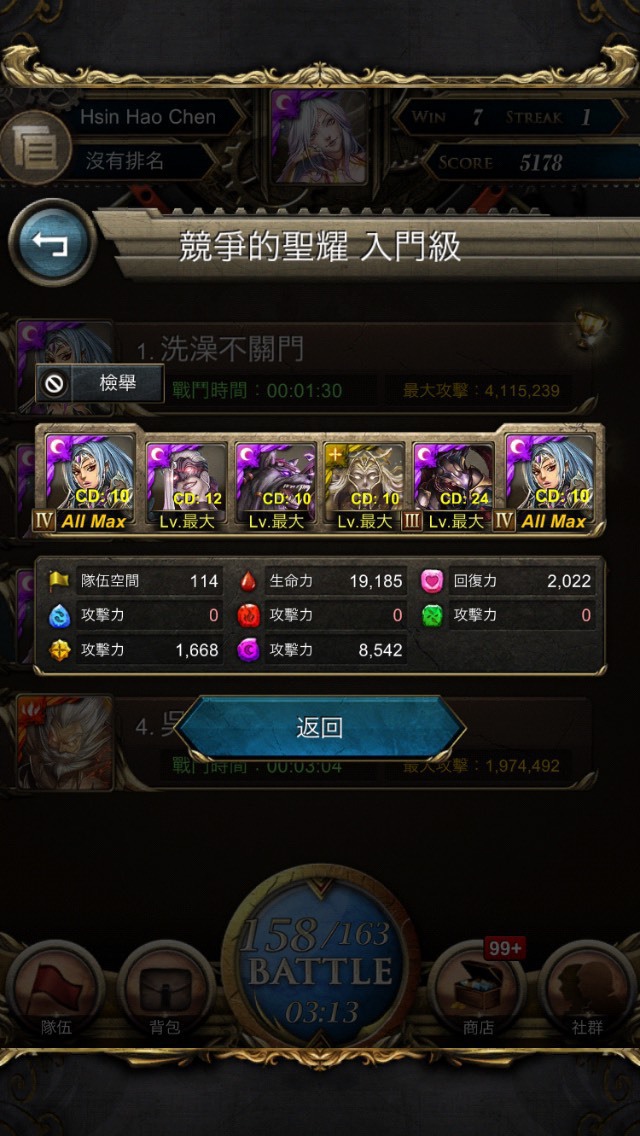Select the first All Max blue-haired card

90,478
